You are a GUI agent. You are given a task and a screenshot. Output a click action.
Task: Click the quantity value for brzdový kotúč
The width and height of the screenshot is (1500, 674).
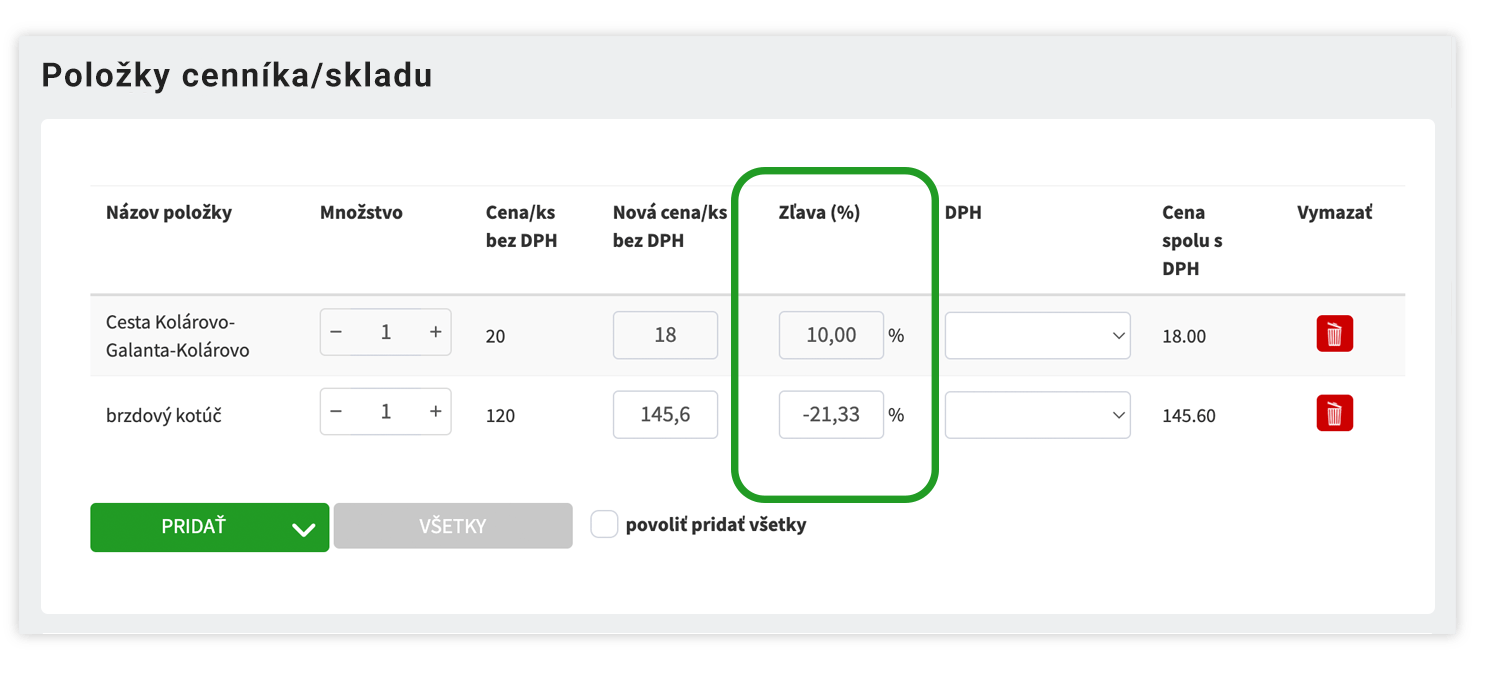[x=386, y=412]
